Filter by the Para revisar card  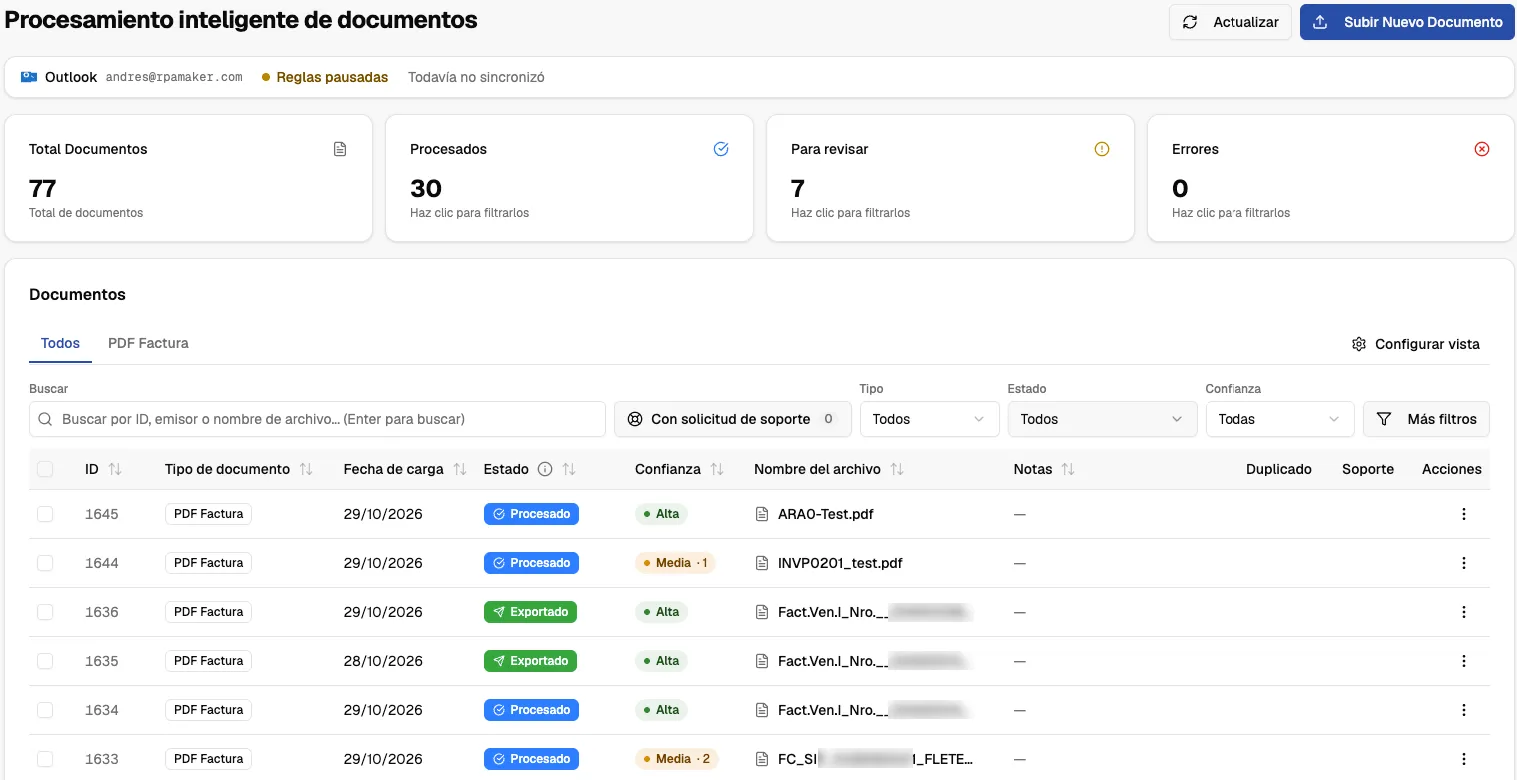[x=950, y=178]
